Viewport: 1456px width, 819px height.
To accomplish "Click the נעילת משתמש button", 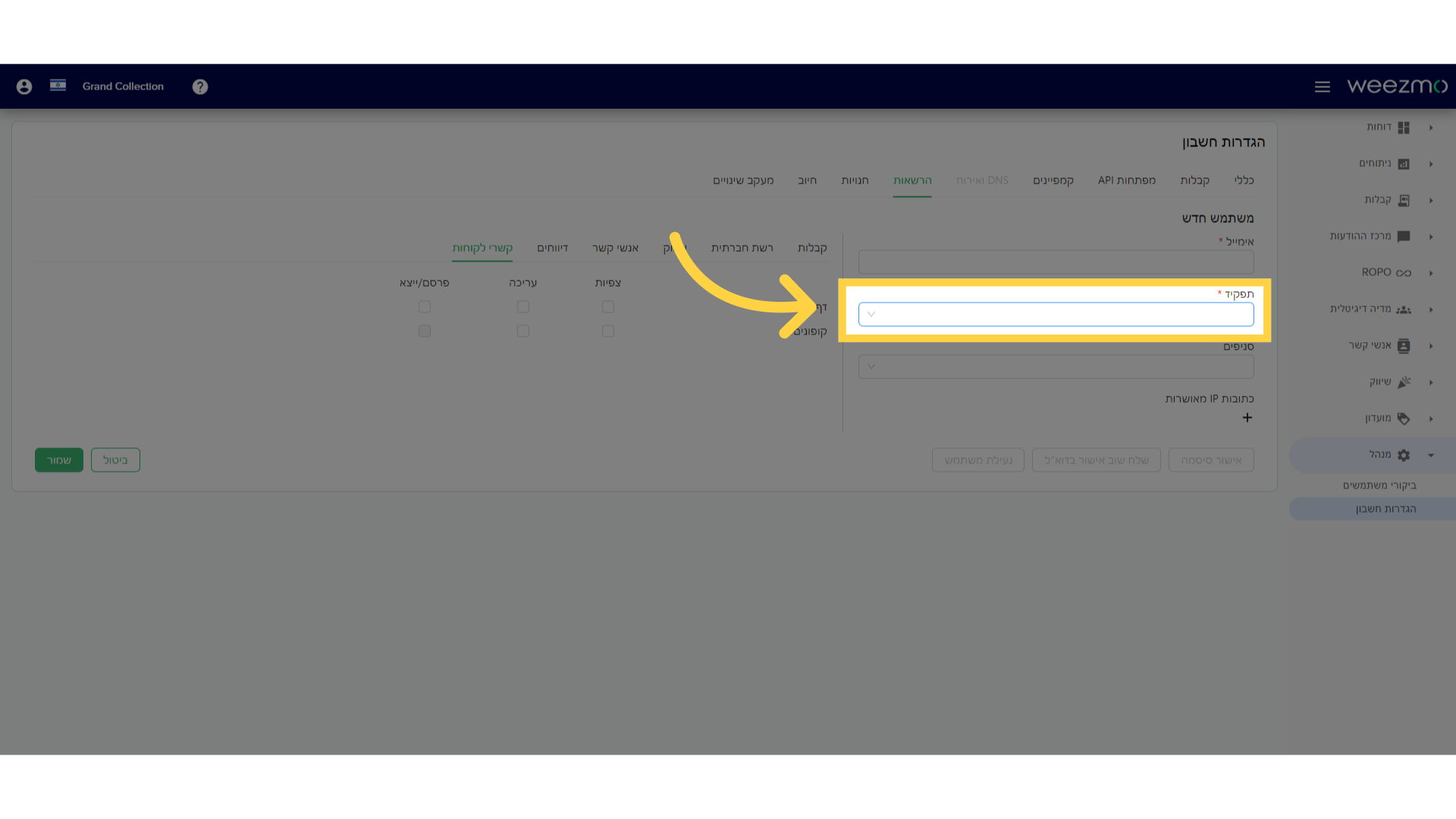I will click(x=978, y=460).
